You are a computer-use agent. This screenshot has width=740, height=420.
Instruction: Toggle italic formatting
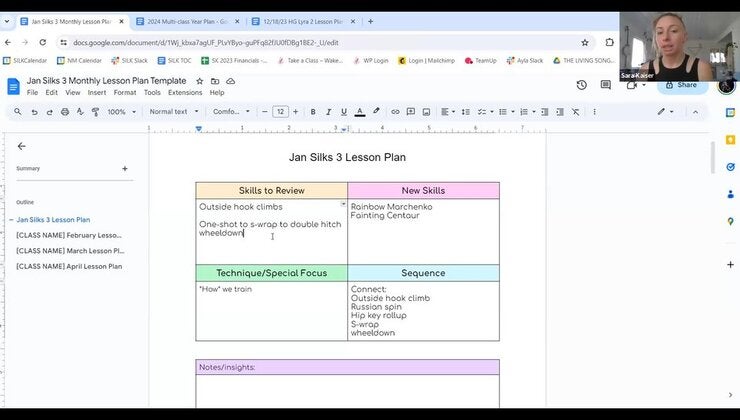click(x=328, y=112)
